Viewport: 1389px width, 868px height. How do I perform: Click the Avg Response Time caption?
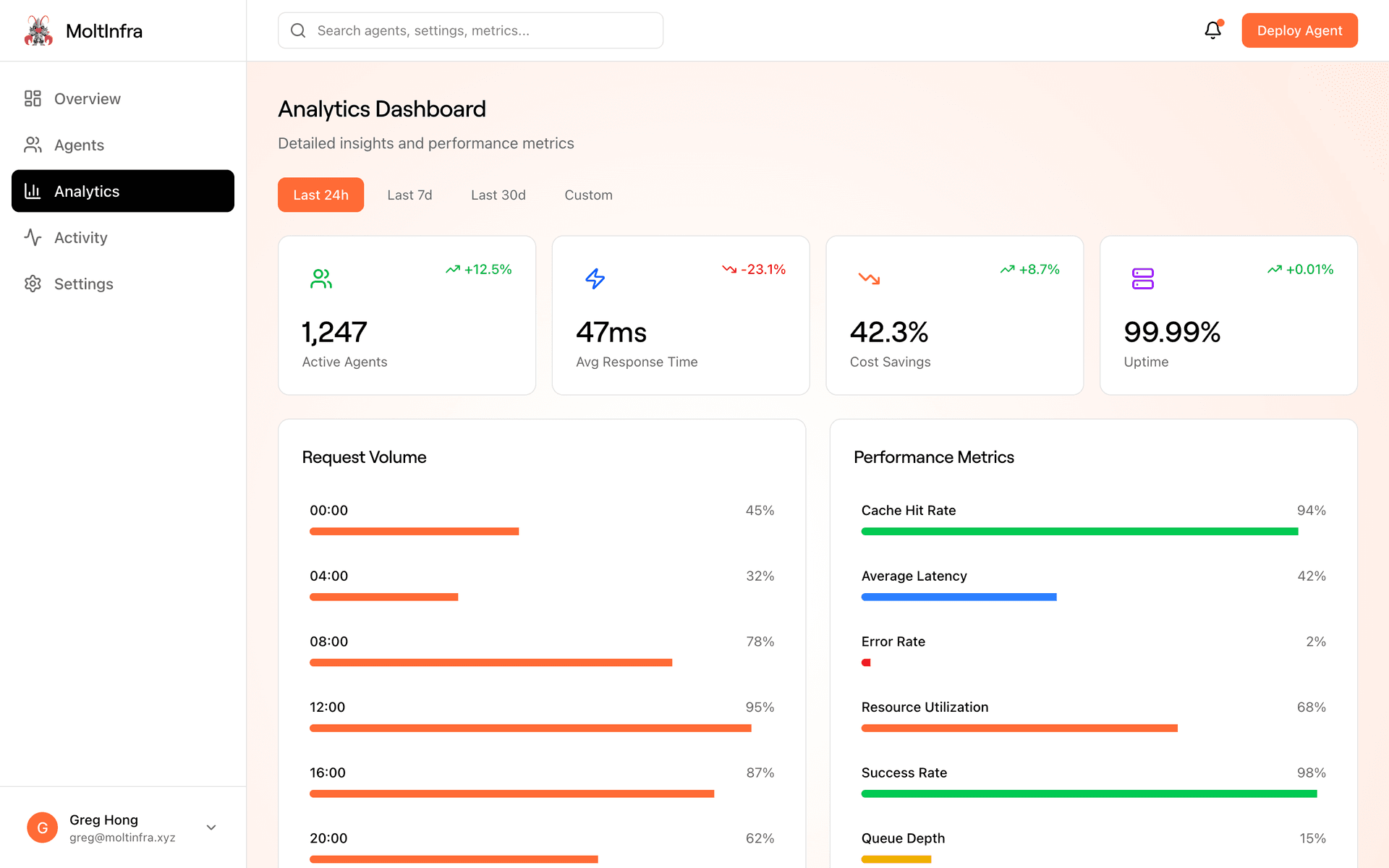637,362
